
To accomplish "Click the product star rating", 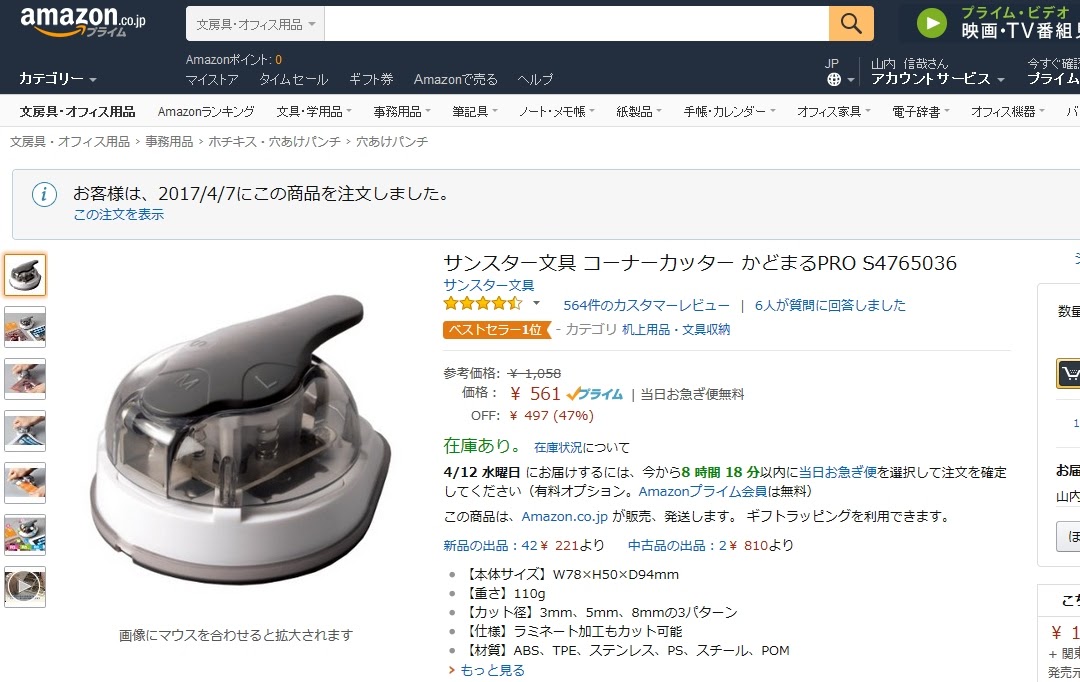I will point(482,303).
